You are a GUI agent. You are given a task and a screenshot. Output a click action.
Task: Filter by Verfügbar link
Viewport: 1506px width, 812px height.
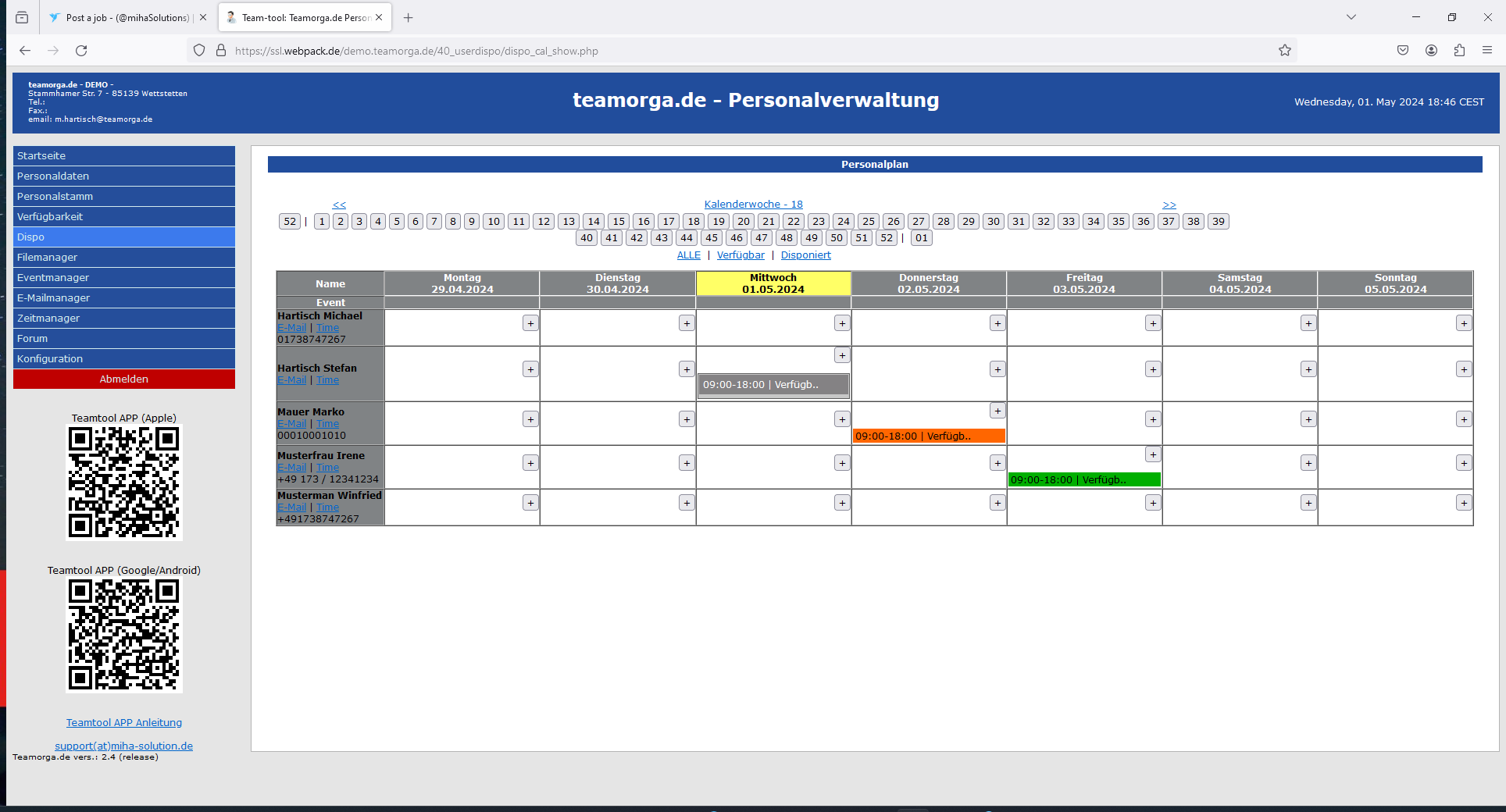click(x=741, y=255)
